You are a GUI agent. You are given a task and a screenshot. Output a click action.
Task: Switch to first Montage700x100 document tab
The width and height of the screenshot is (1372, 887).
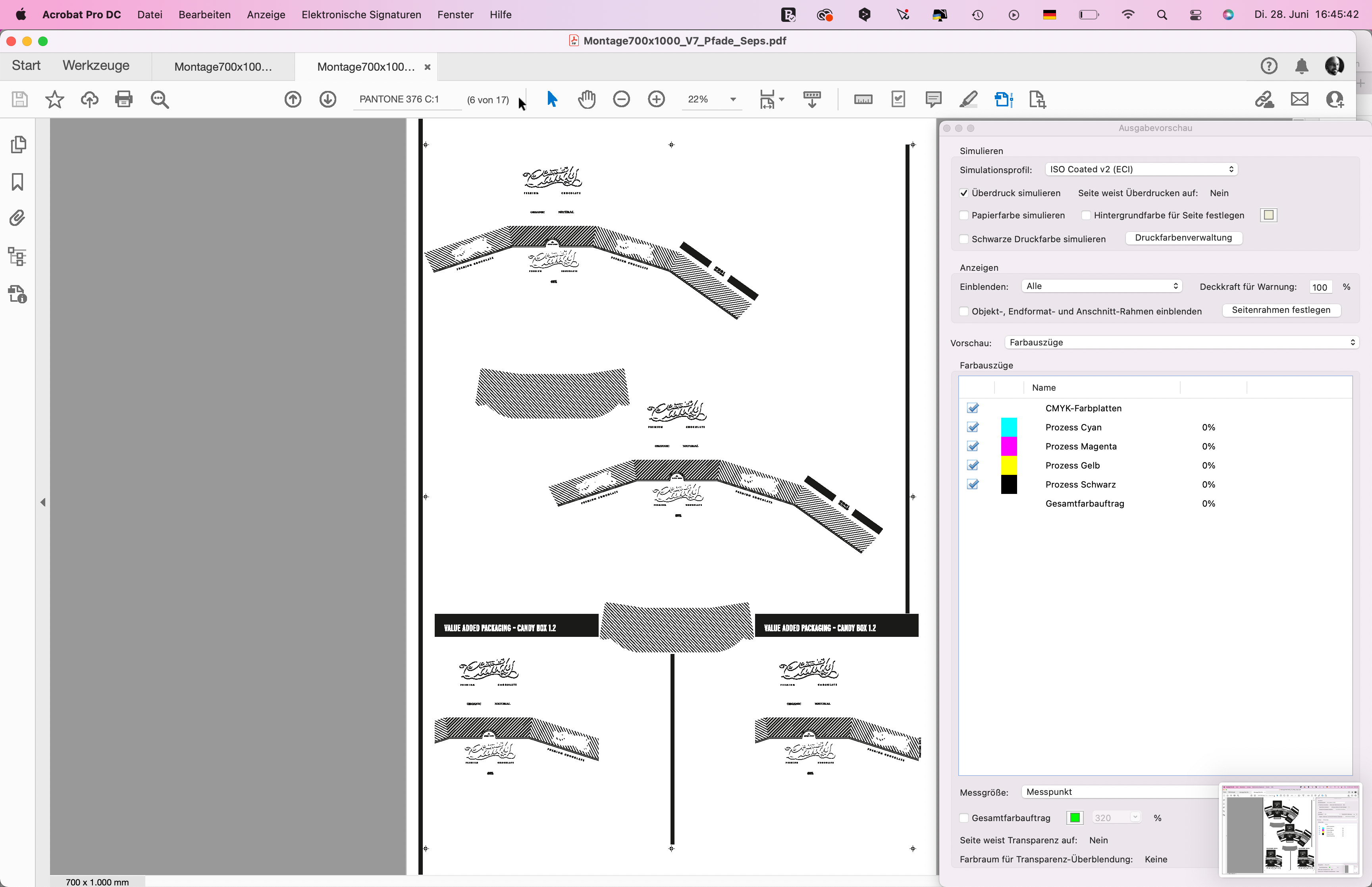pos(223,67)
